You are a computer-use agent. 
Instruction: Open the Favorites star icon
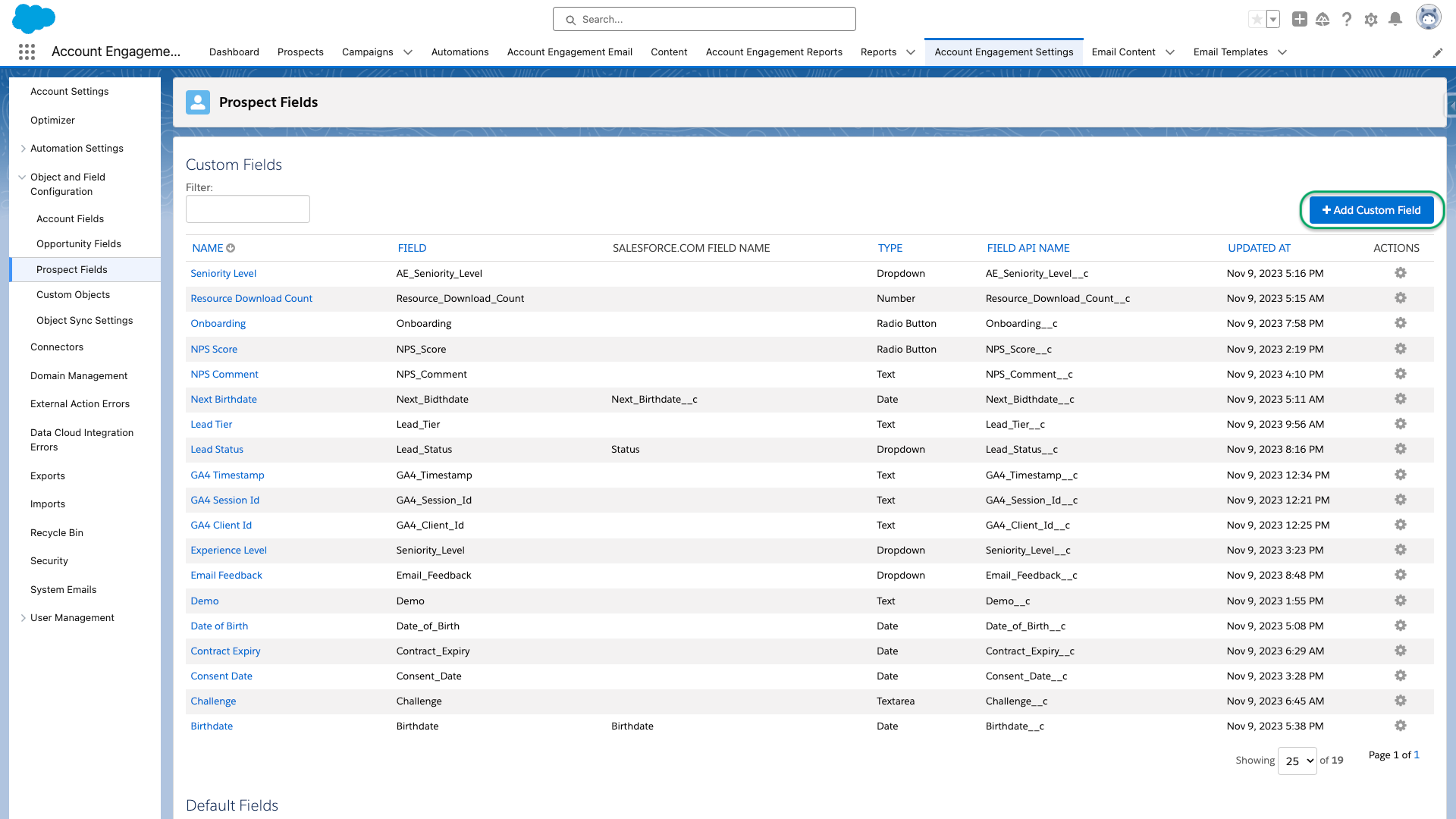click(x=1257, y=20)
